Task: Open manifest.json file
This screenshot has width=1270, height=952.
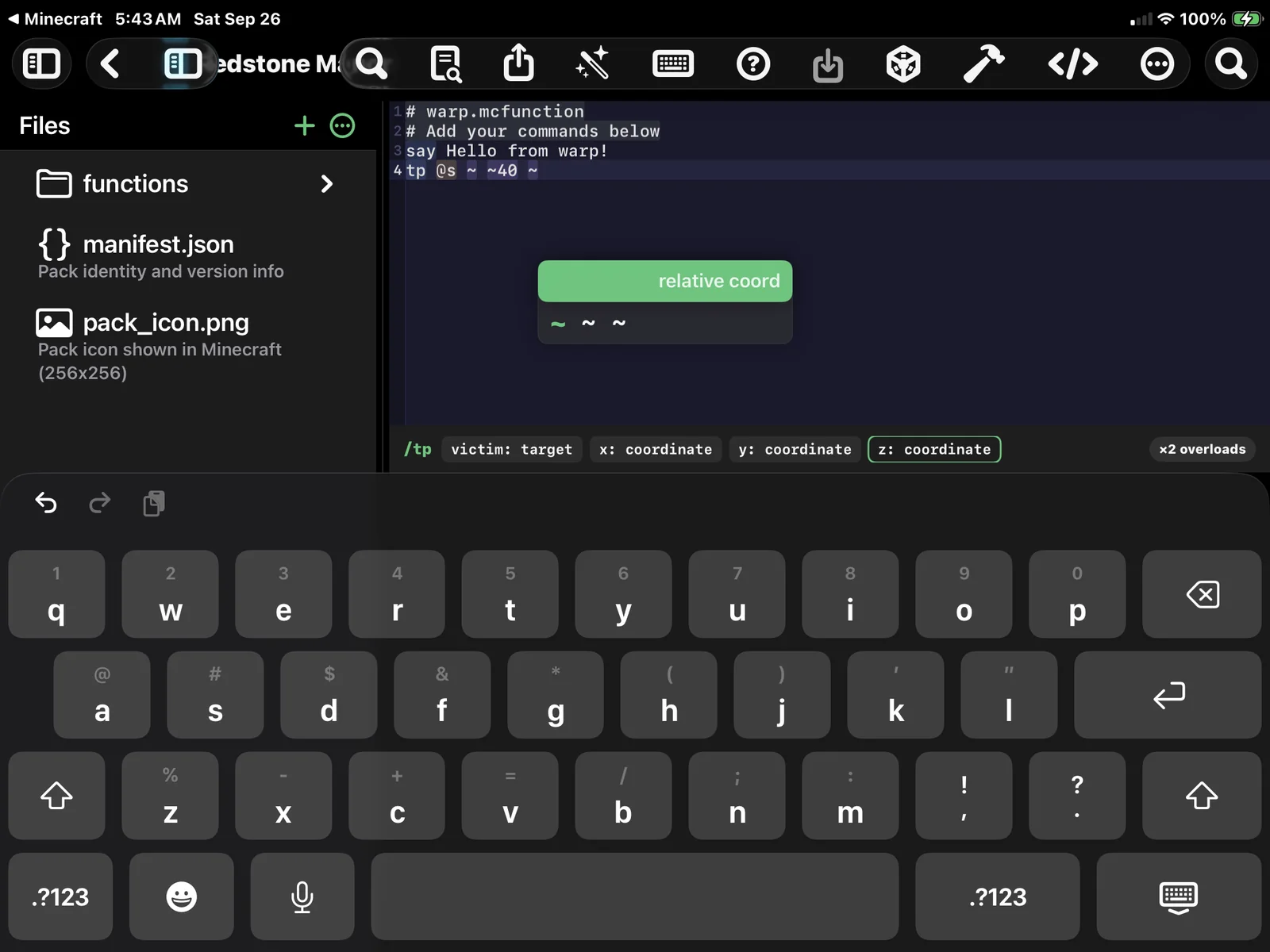Action: pos(188,255)
